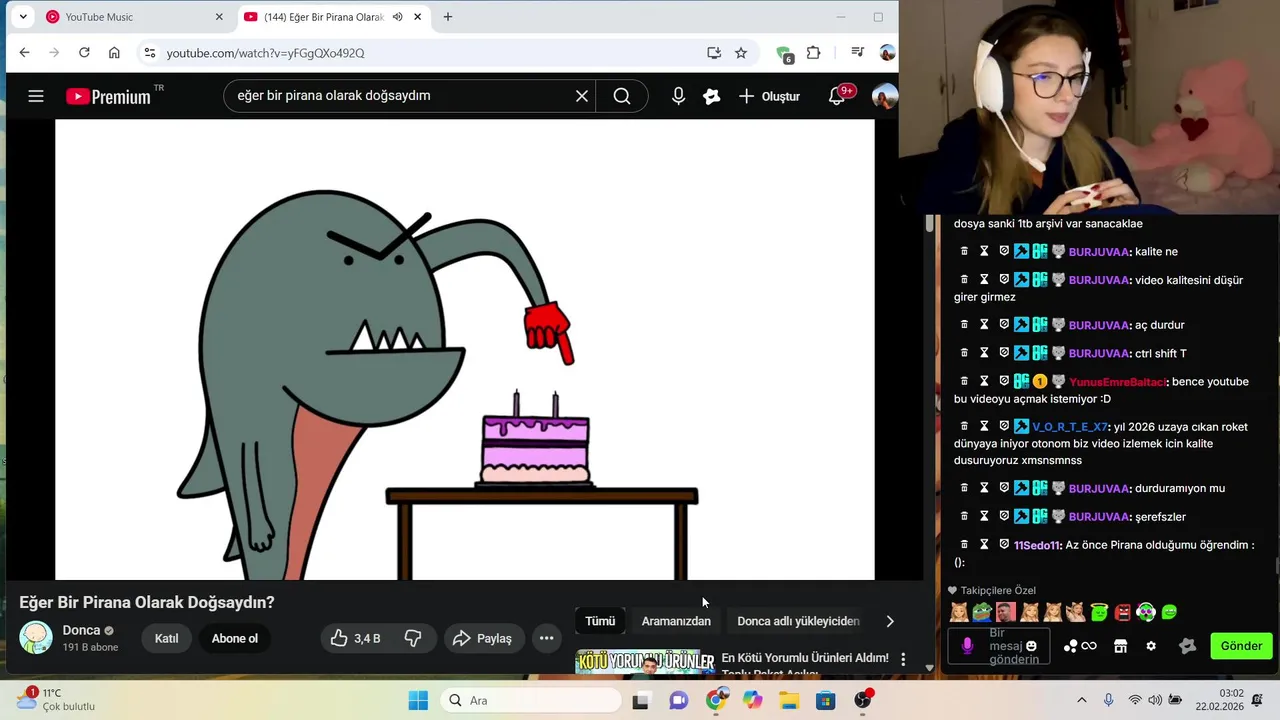Screen dimensions: 1280x720
Task: Click the YouTube search magnifier button
Action: (622, 96)
